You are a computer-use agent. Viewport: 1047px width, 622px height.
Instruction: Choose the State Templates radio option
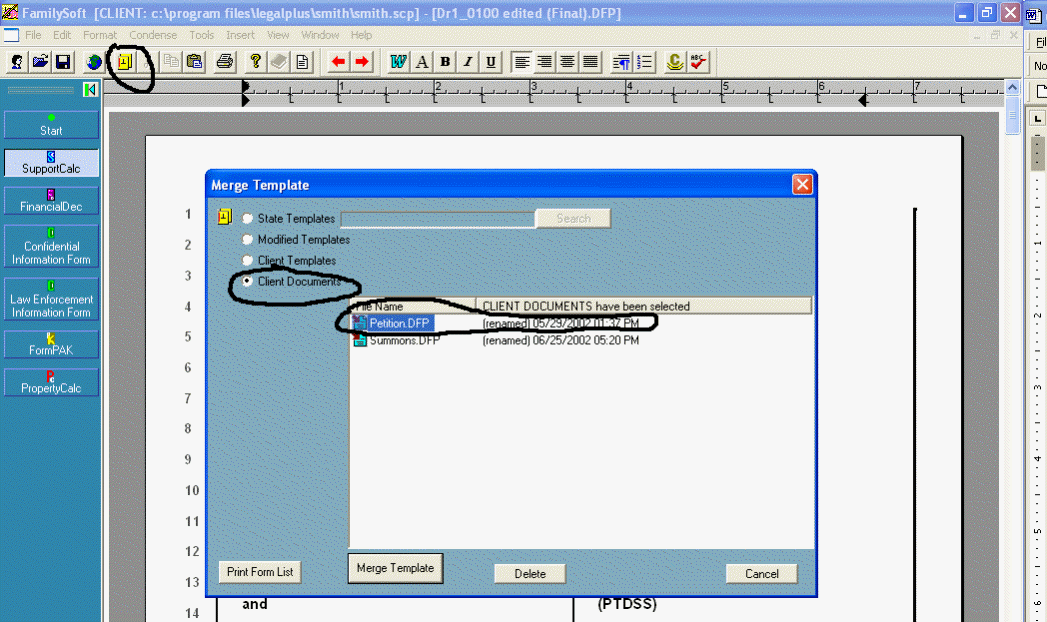click(x=247, y=218)
